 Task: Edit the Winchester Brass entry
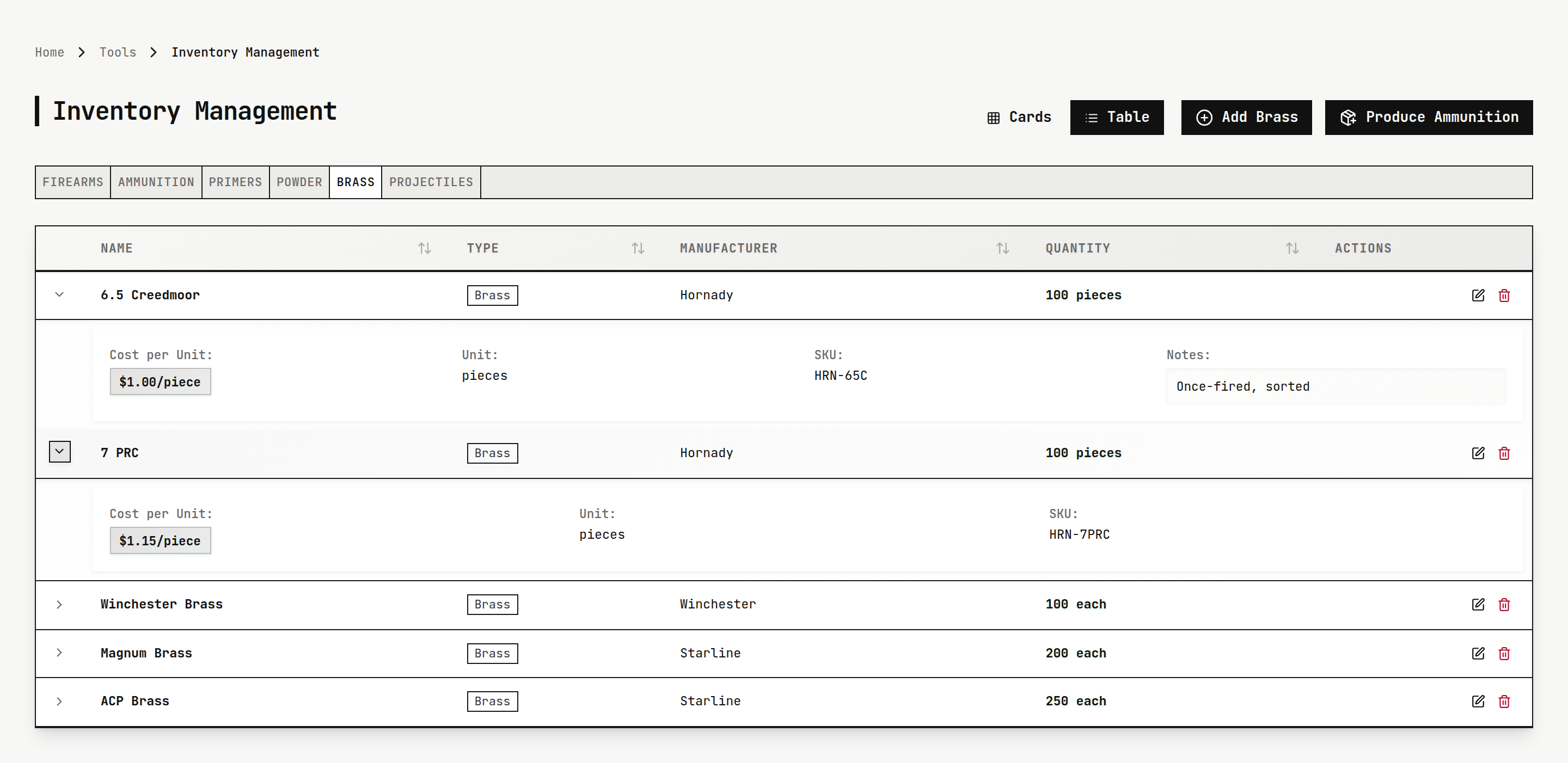click(1478, 604)
